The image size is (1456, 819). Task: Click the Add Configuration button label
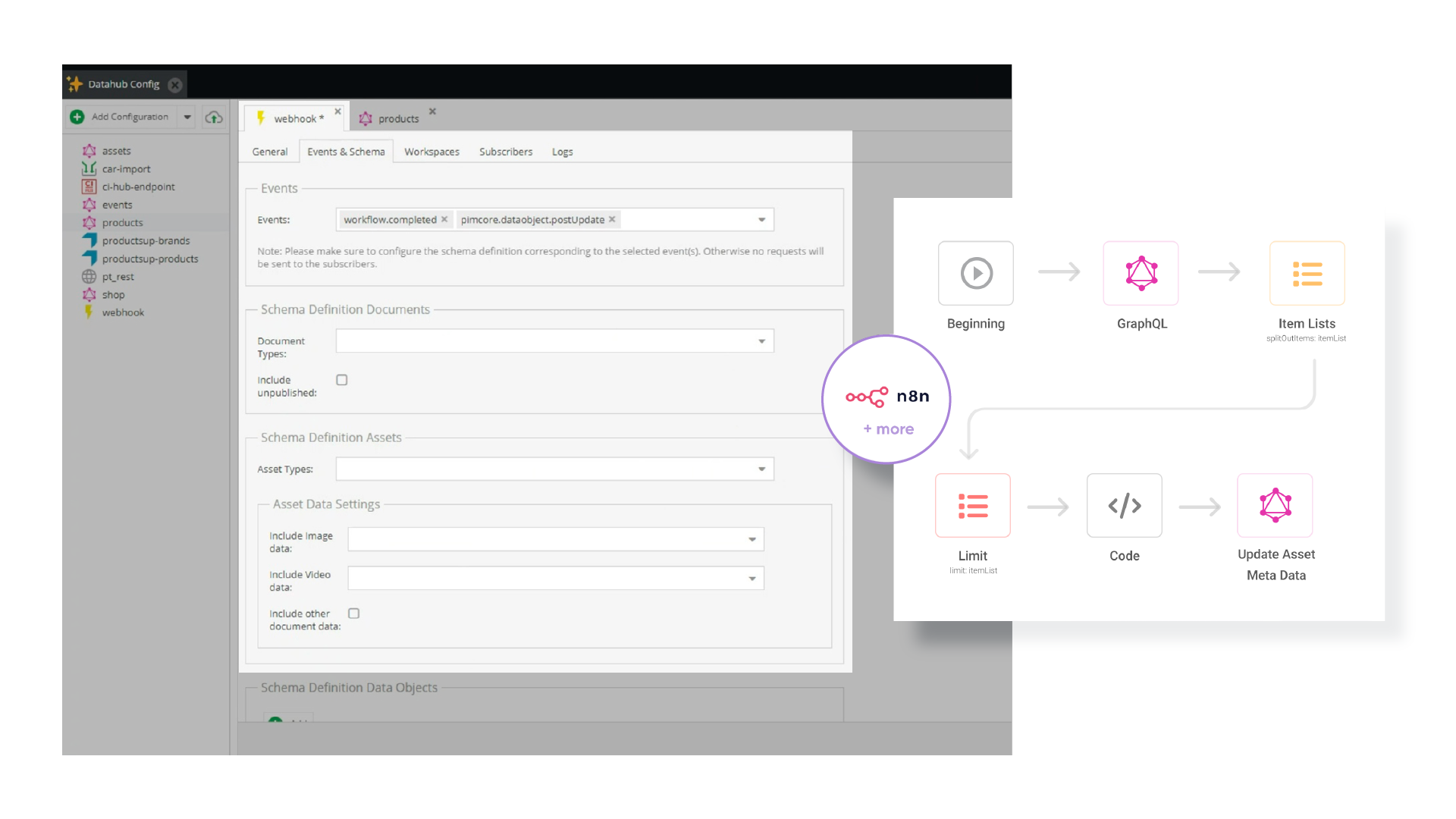tap(130, 117)
